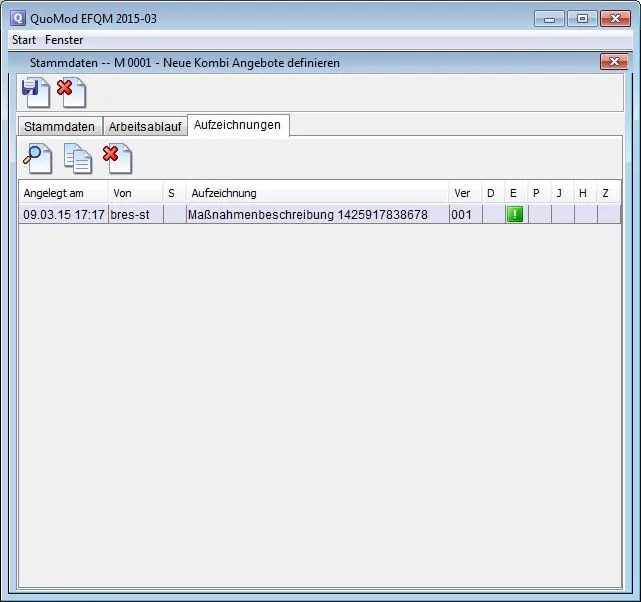Switch to the Arbeitsablauf tab

tap(145, 127)
